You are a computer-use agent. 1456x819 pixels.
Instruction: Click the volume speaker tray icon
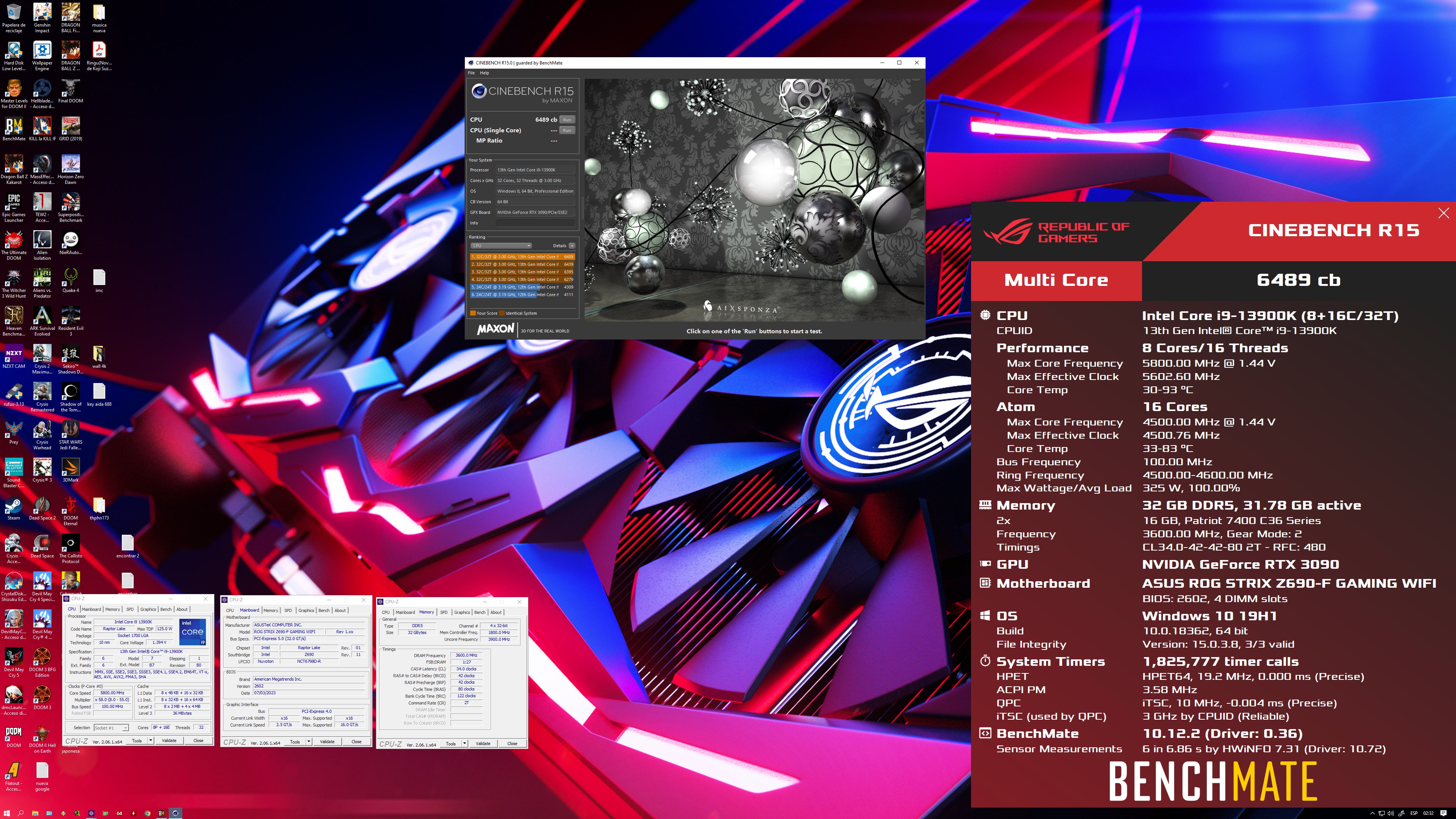(x=1390, y=813)
